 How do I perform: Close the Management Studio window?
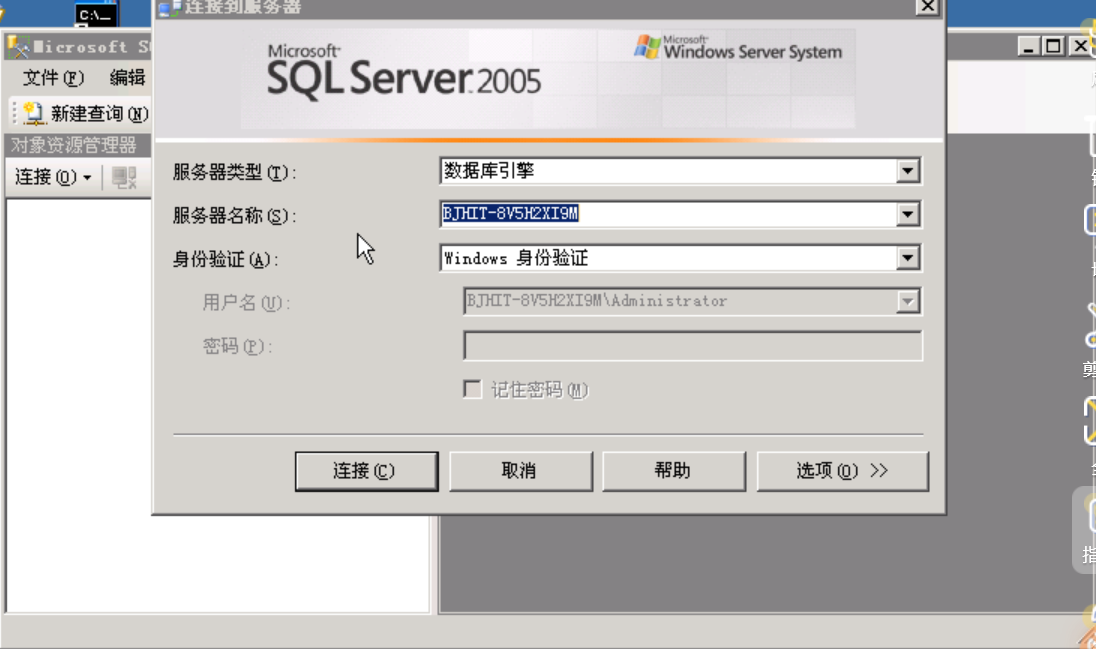pyautogui.click(x=1080, y=47)
